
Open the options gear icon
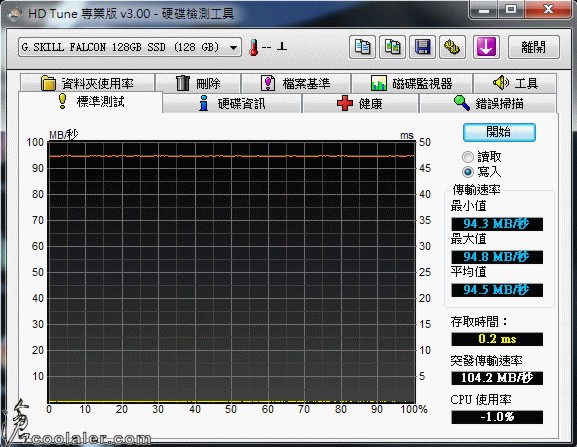452,47
